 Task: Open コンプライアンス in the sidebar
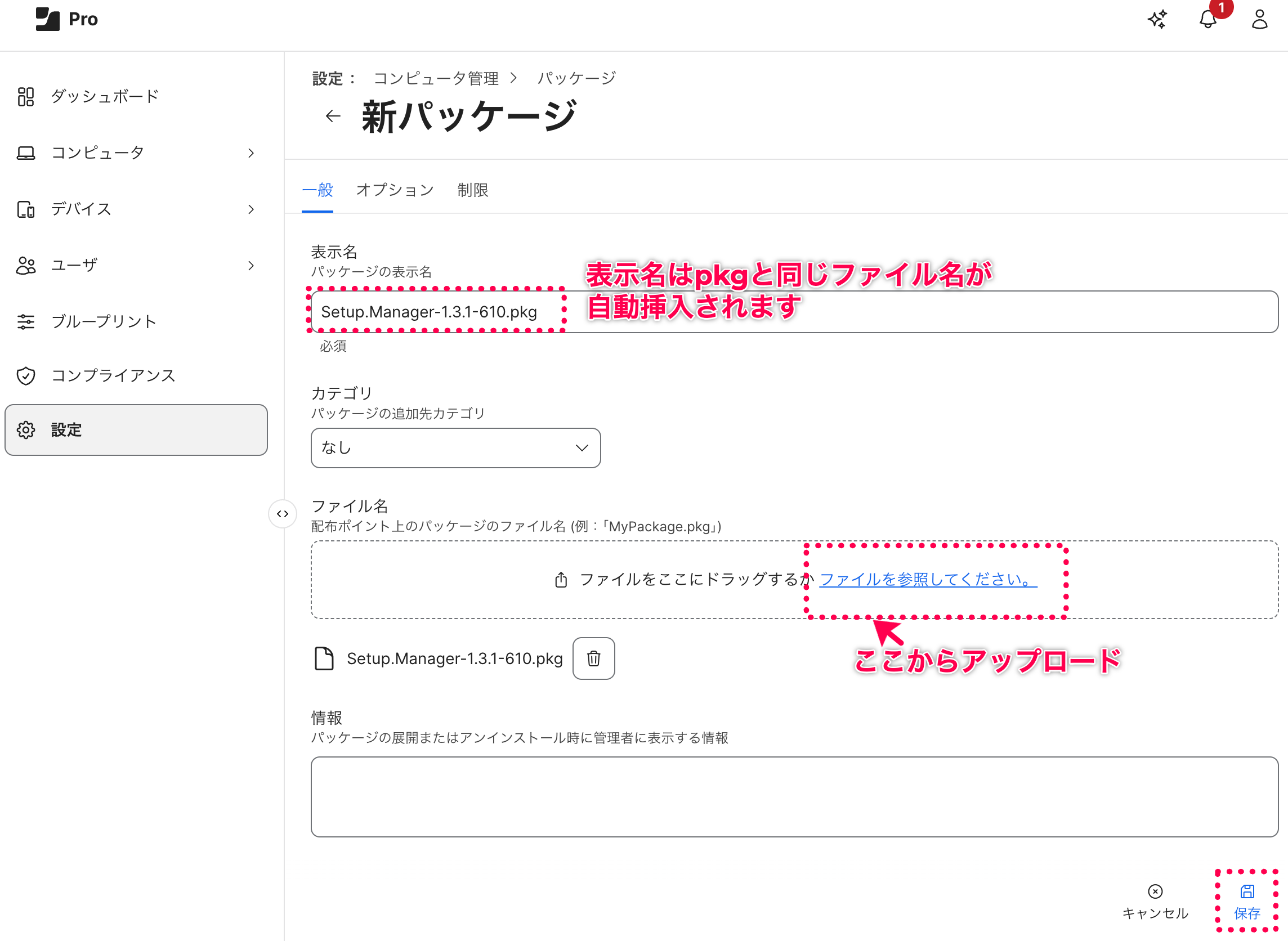click(x=113, y=376)
